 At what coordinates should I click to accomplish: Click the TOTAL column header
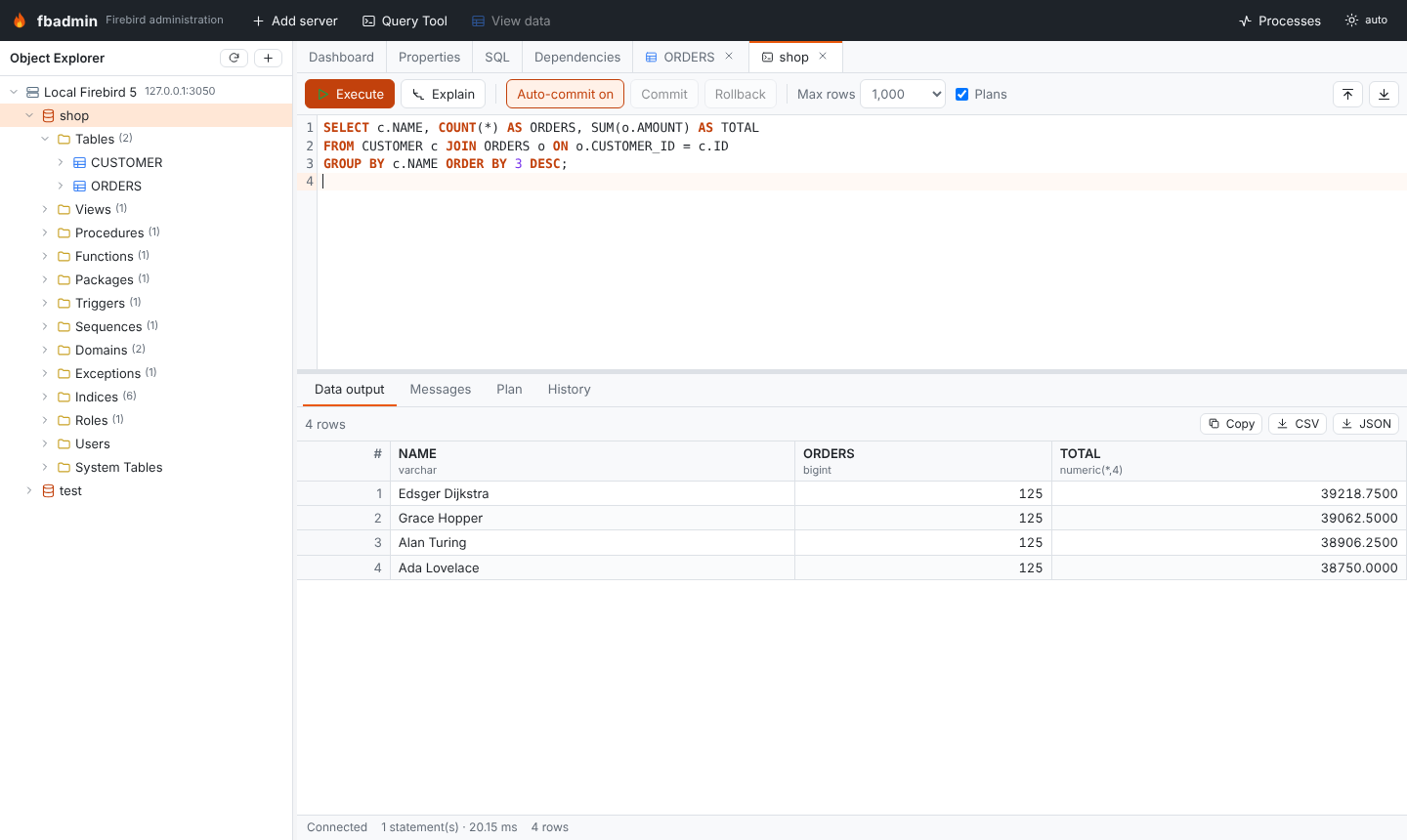point(1229,461)
